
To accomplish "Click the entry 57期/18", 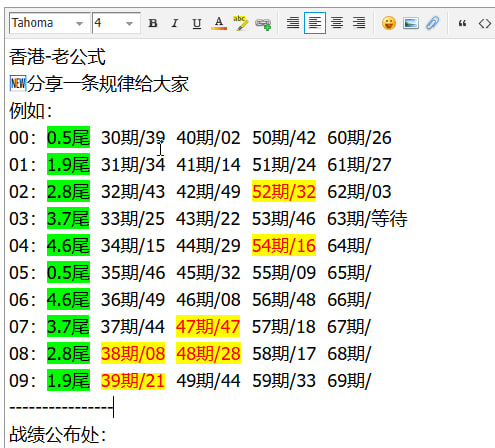I will (283, 326).
